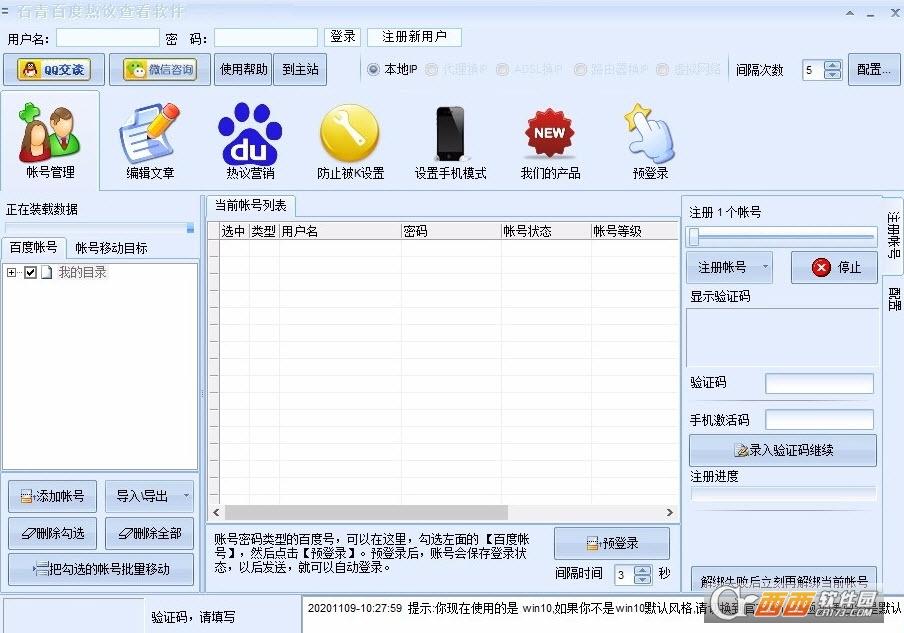Click the 删除勾选 eraser button
Screen dimensions: 904x633
(x=52, y=534)
